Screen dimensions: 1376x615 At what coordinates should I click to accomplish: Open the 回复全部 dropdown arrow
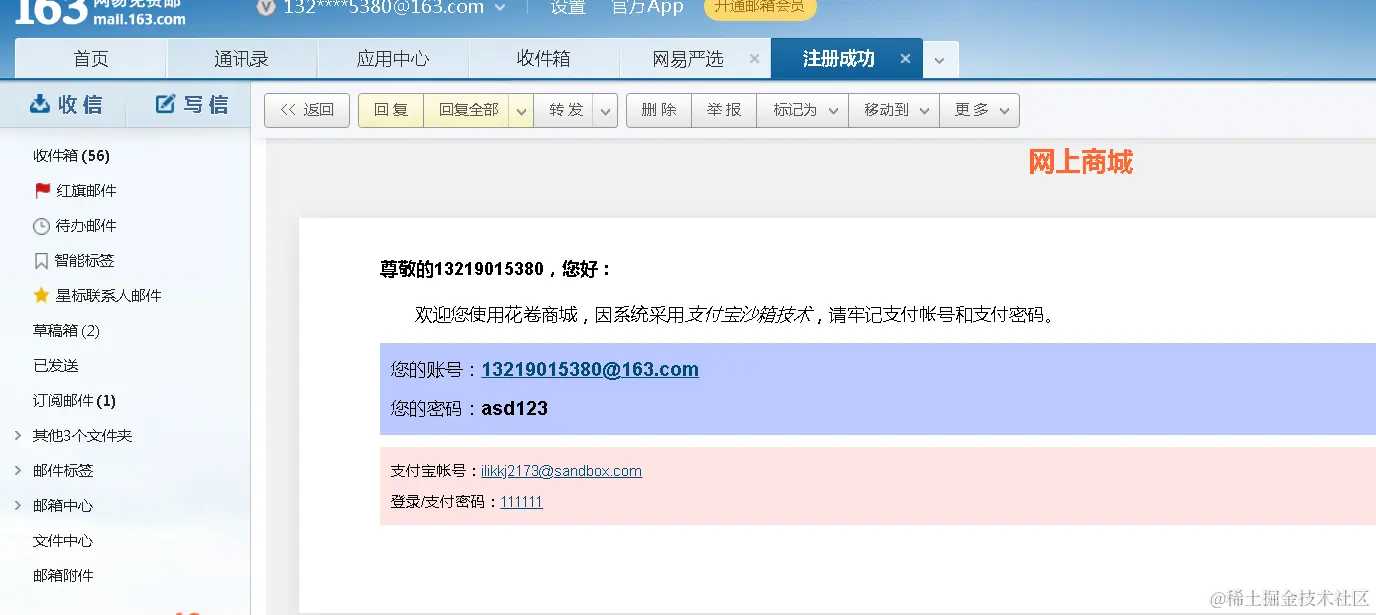[x=521, y=110]
